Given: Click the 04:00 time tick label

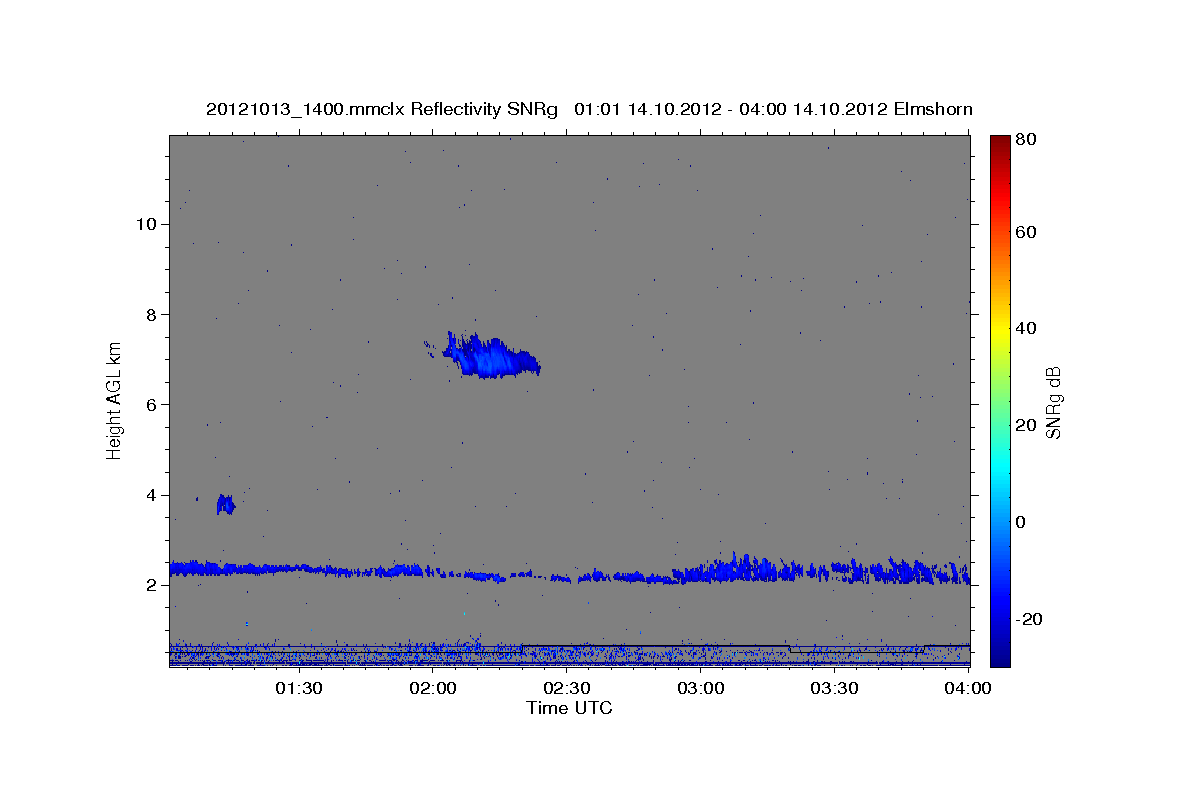Looking at the screenshot, I should click(x=967, y=688).
